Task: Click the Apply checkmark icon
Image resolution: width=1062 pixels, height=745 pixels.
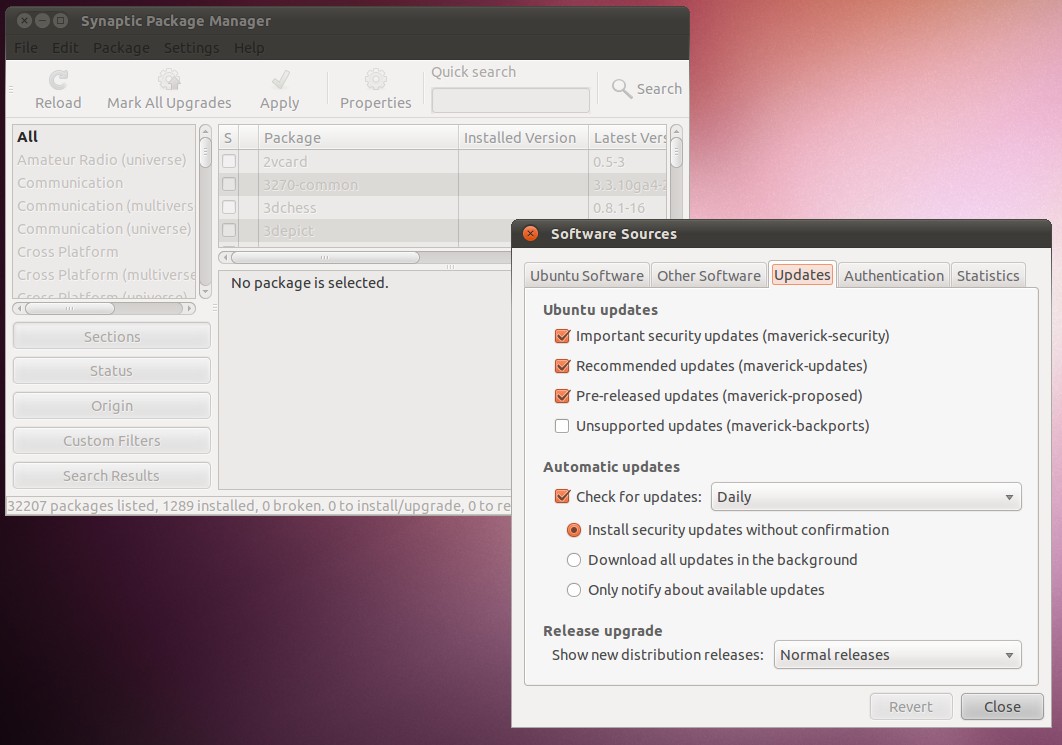Action: 280,80
